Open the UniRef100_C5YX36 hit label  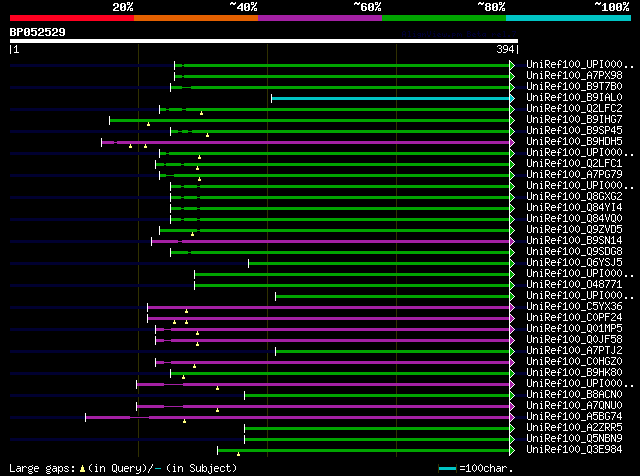[574, 307]
